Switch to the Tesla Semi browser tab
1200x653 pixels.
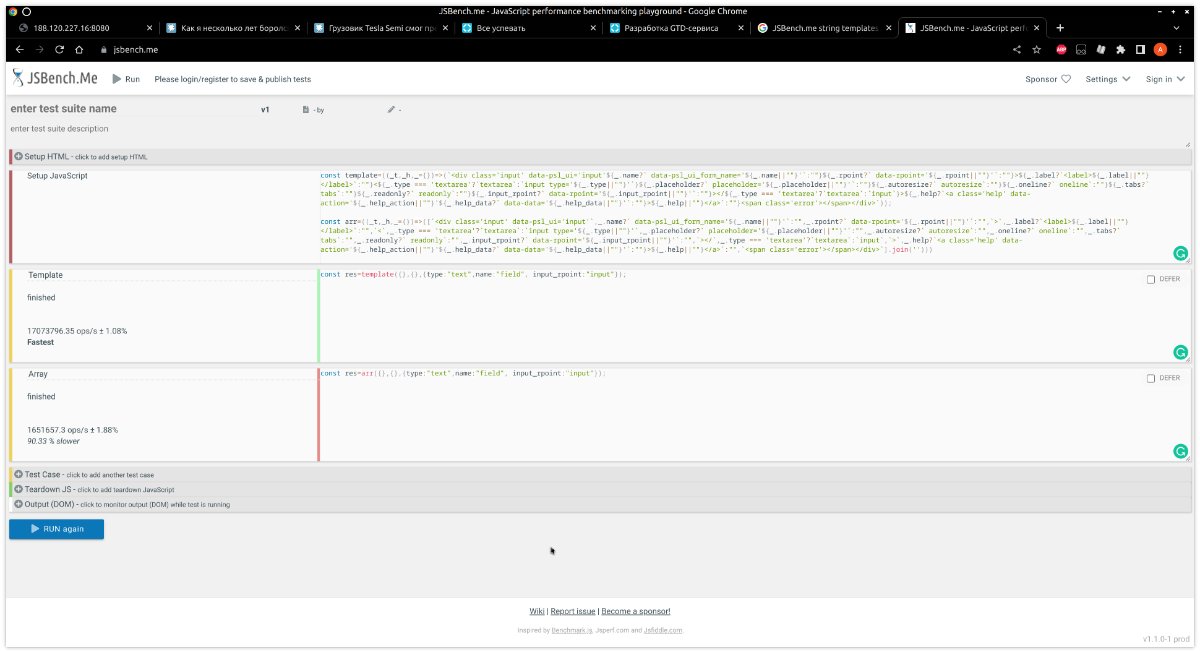coord(383,28)
